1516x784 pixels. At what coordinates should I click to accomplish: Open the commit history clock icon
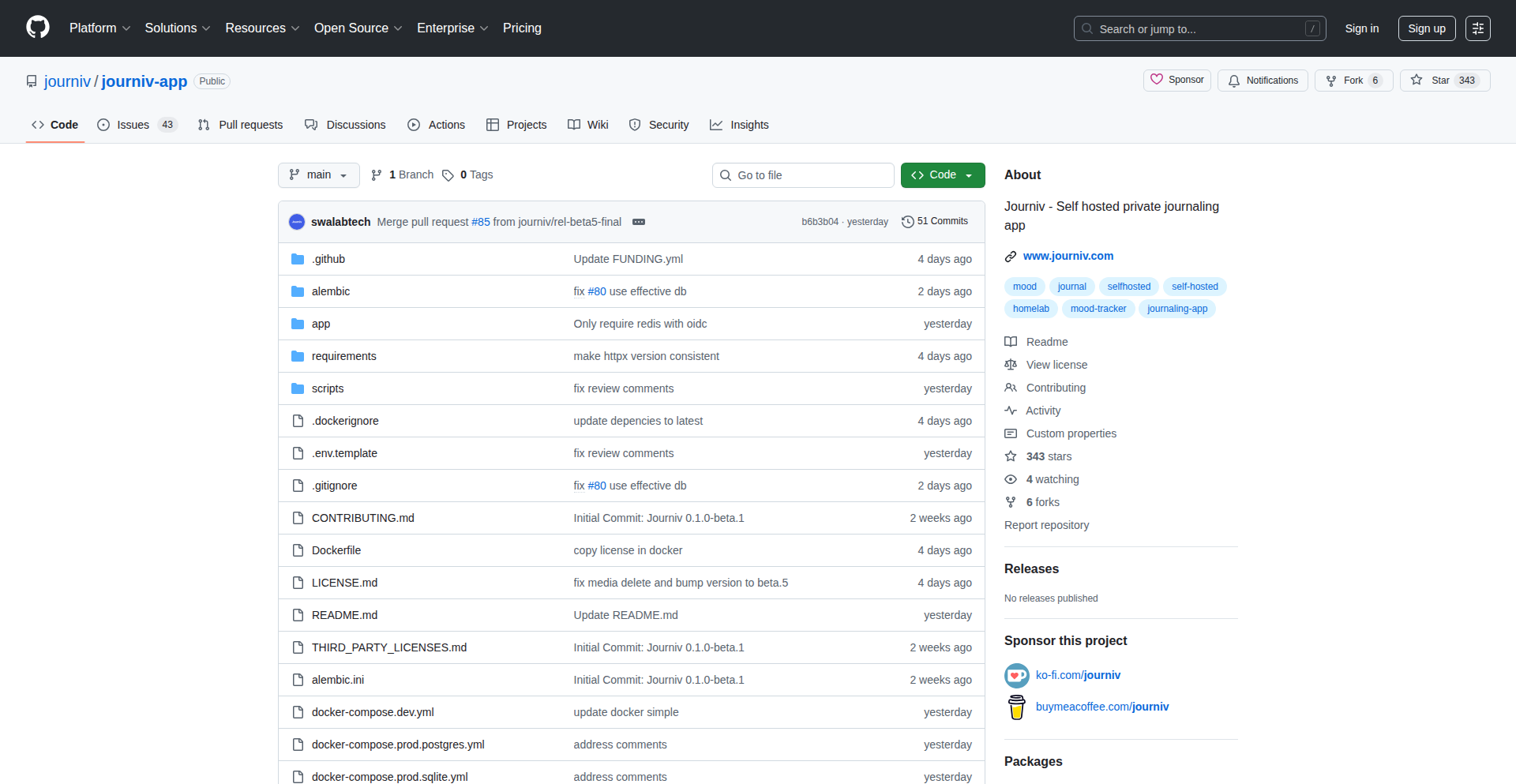point(908,222)
